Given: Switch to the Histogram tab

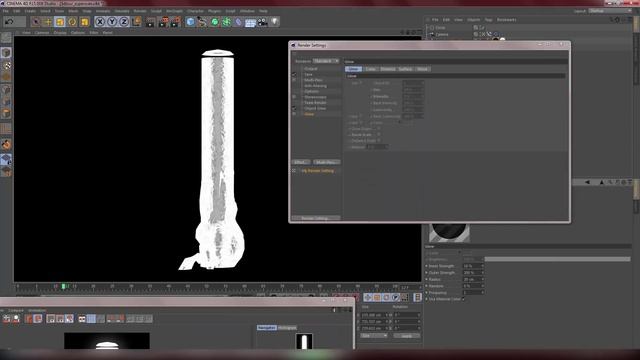Looking at the screenshot, I should 287,328.
